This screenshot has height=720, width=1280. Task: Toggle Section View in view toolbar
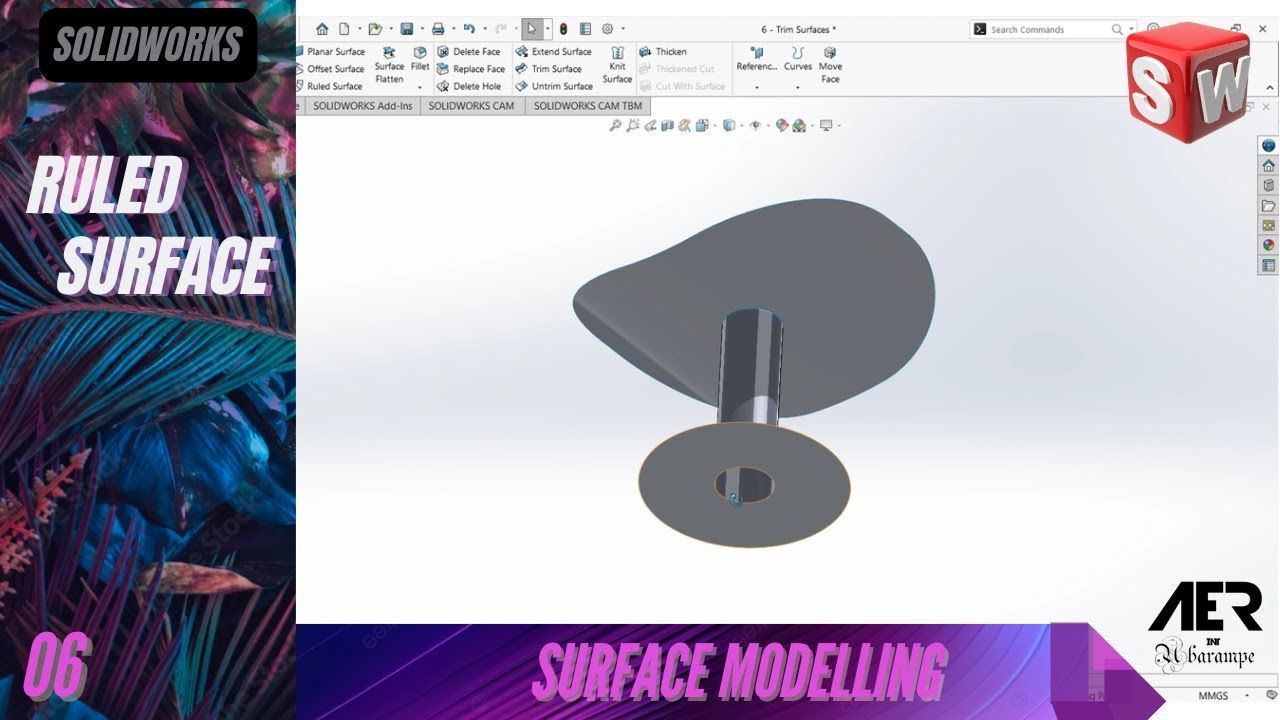pyautogui.click(x=667, y=125)
